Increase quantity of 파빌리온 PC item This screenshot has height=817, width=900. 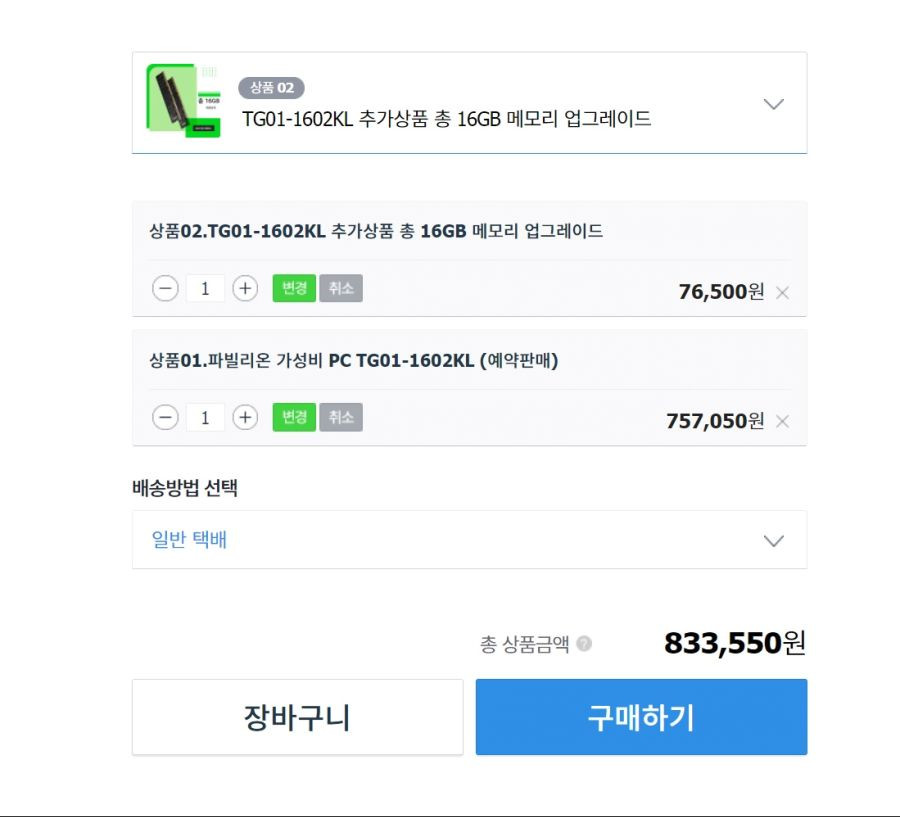pos(245,417)
